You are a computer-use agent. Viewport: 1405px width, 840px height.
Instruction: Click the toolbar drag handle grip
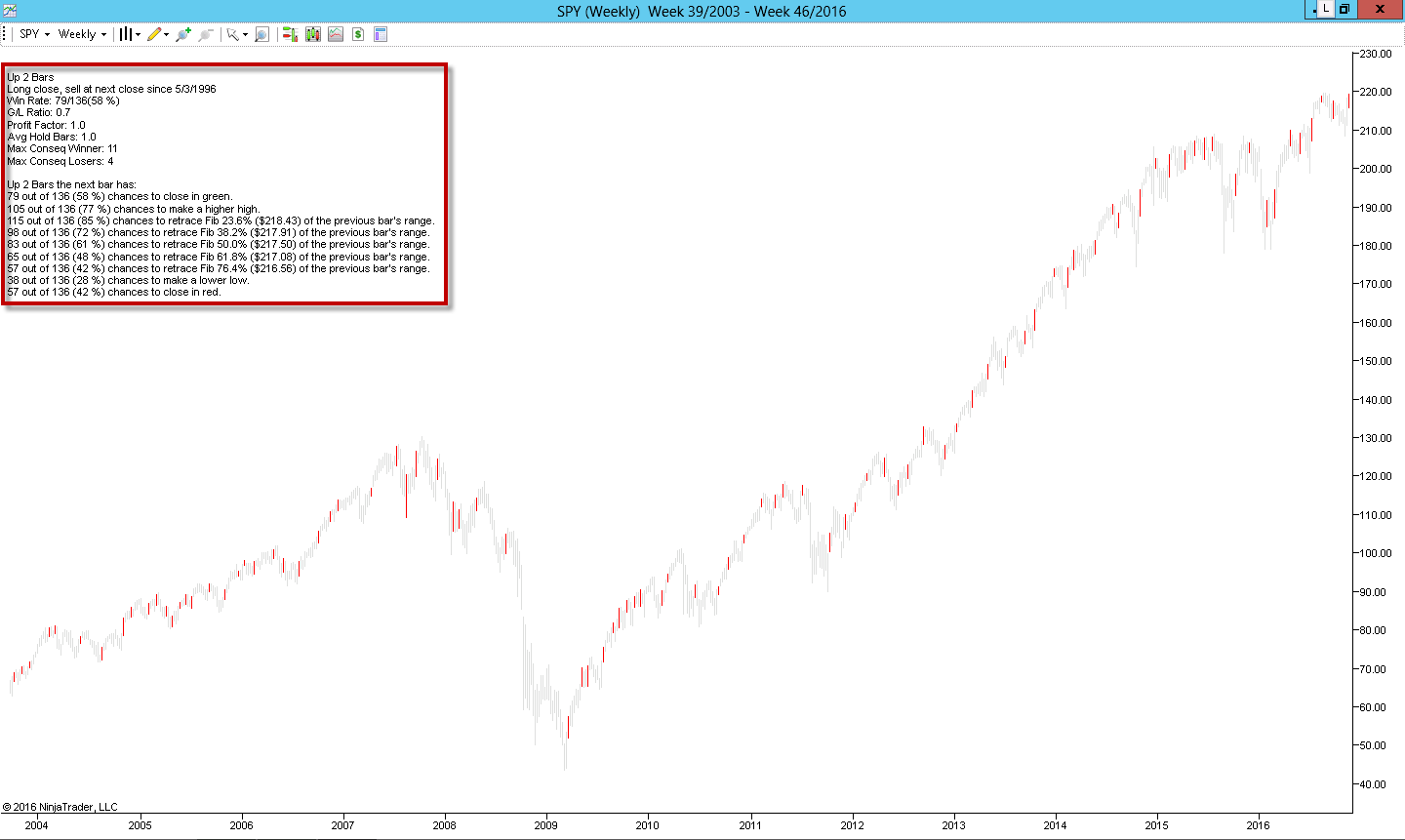(5, 34)
